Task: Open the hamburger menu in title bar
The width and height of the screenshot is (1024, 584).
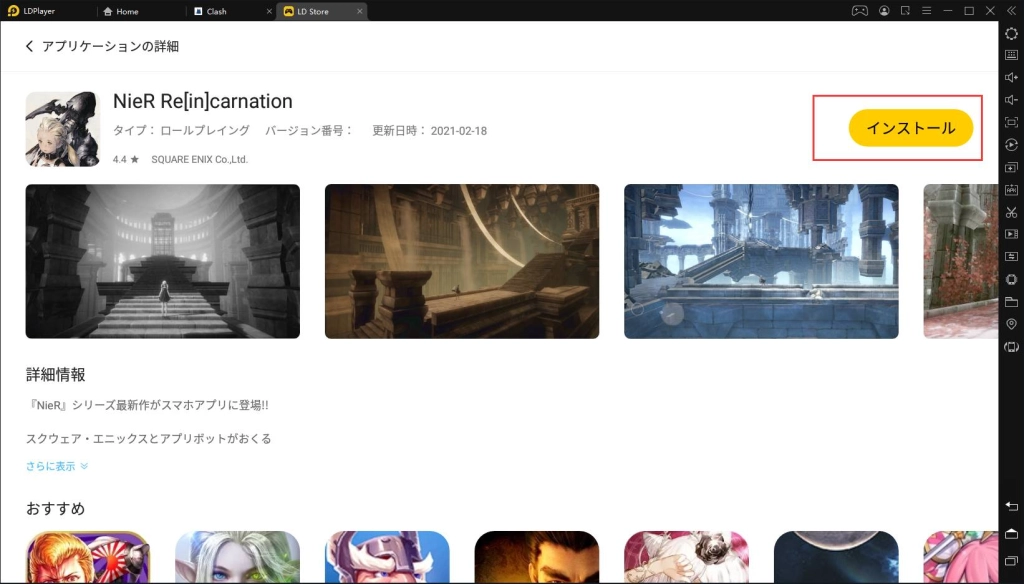Action: (926, 11)
